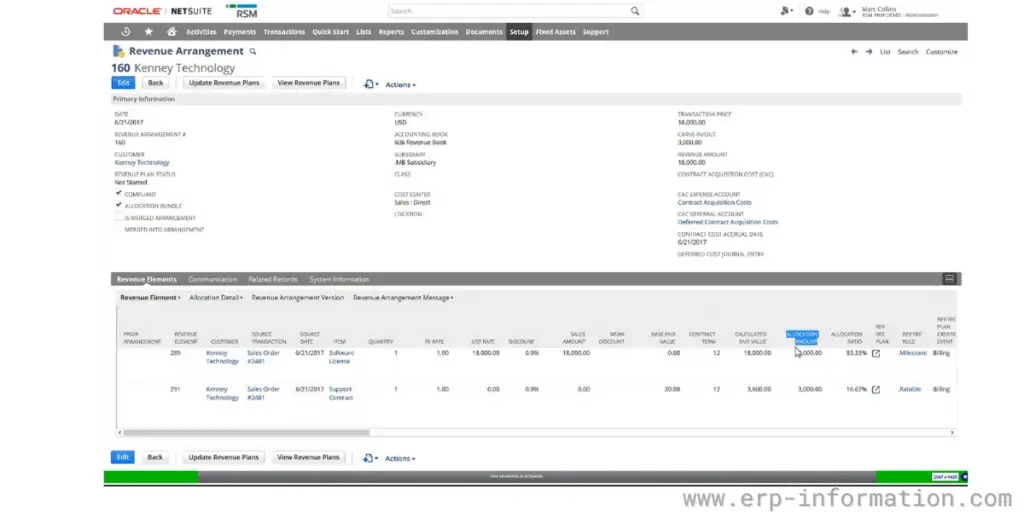Go to the Home house icon
The image size is (1024, 512).
pos(172,32)
